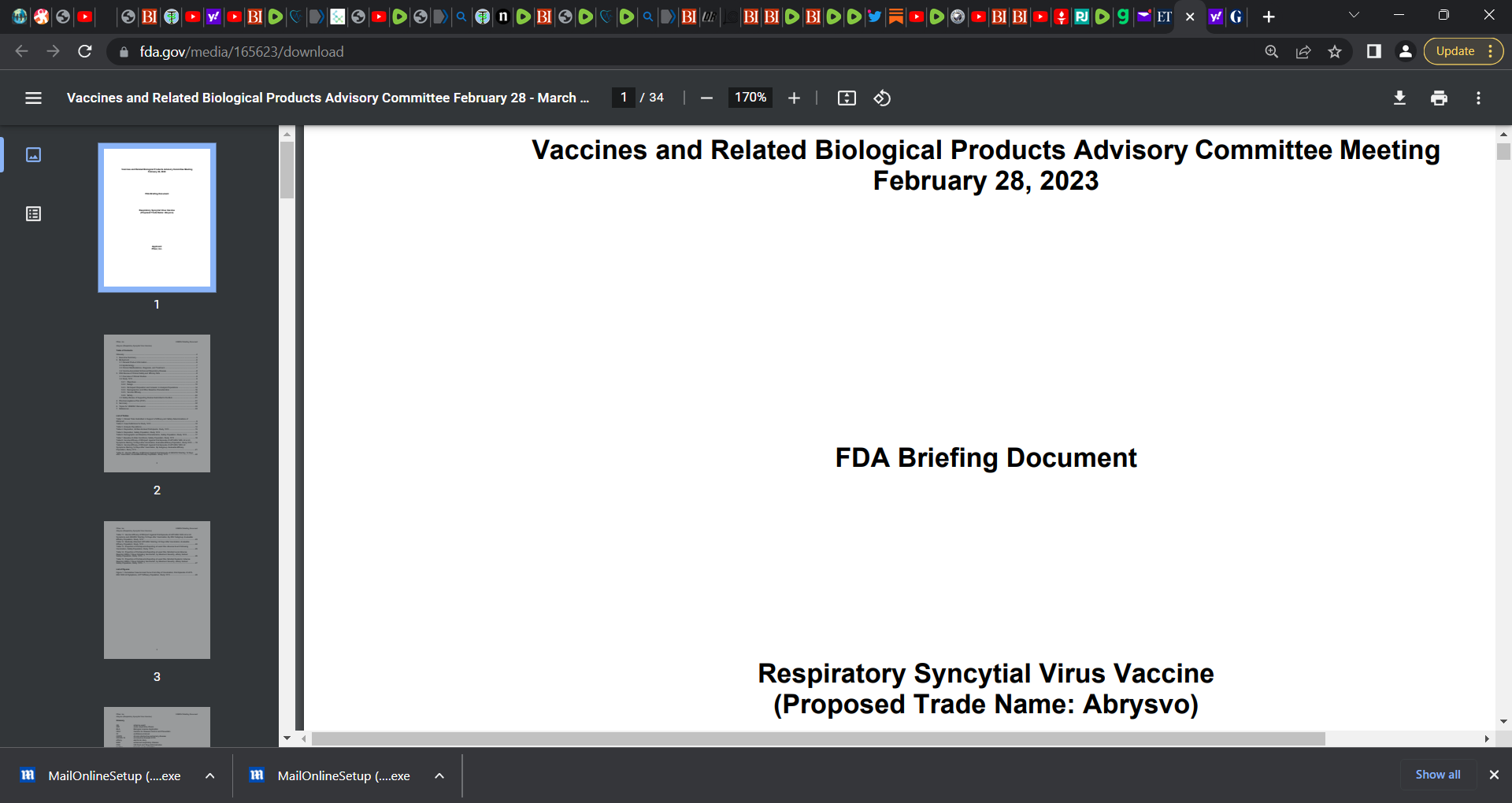Screen dimensions: 1512x803
Task: View site information lock icon
Action: [x=124, y=52]
